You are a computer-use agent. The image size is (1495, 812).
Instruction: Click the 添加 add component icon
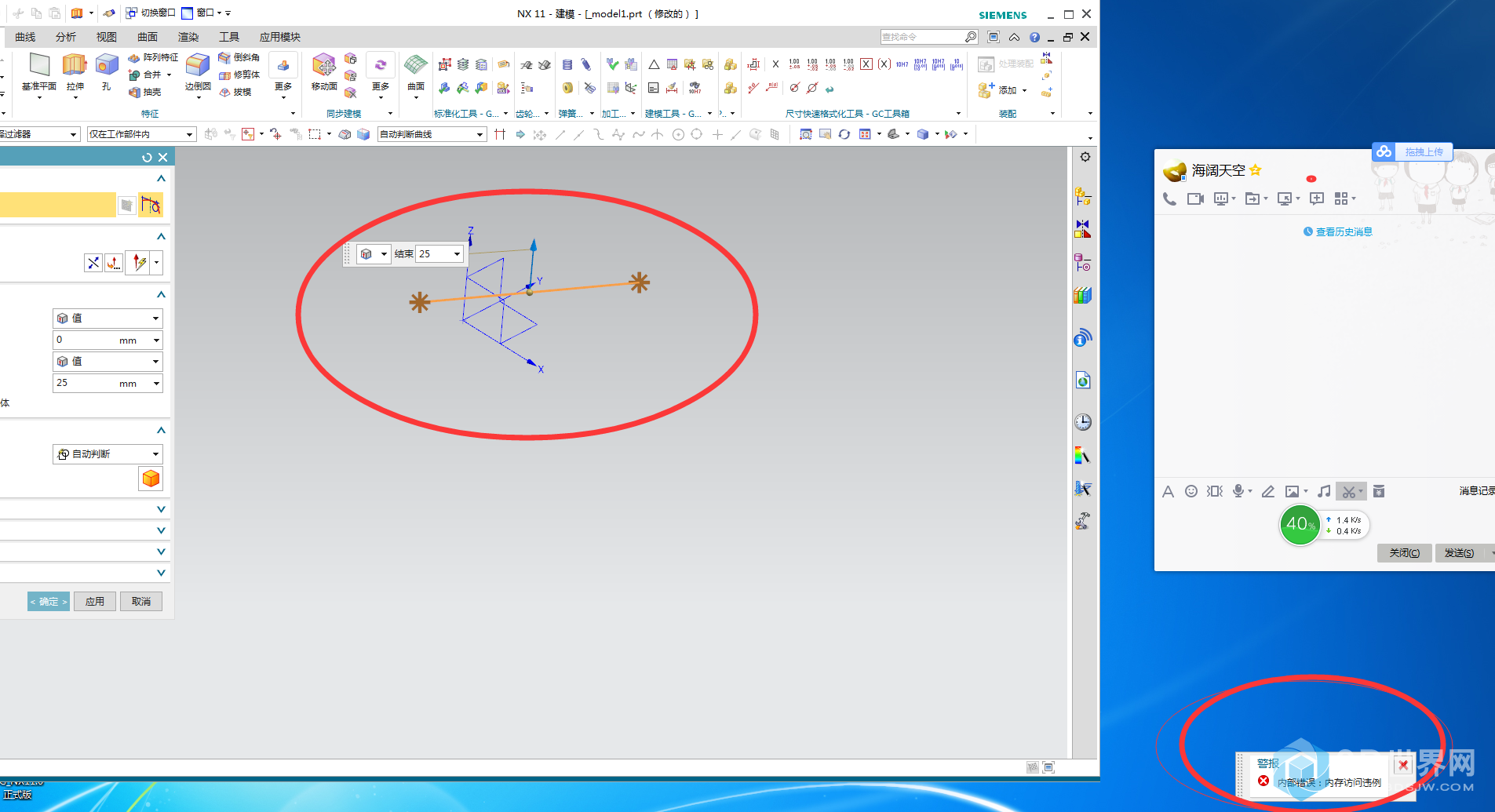click(1003, 90)
